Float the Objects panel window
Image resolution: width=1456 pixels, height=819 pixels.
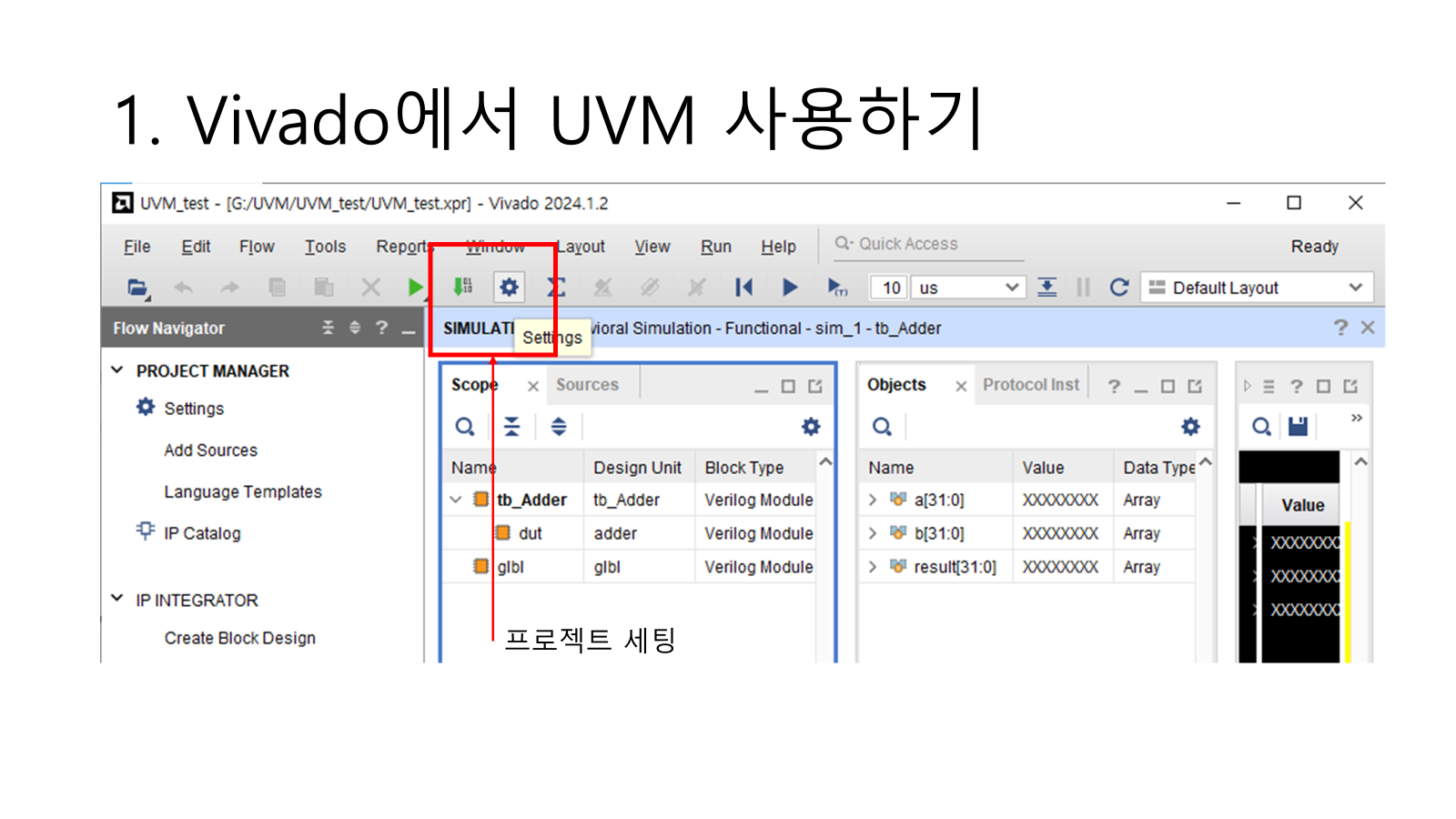1195,386
